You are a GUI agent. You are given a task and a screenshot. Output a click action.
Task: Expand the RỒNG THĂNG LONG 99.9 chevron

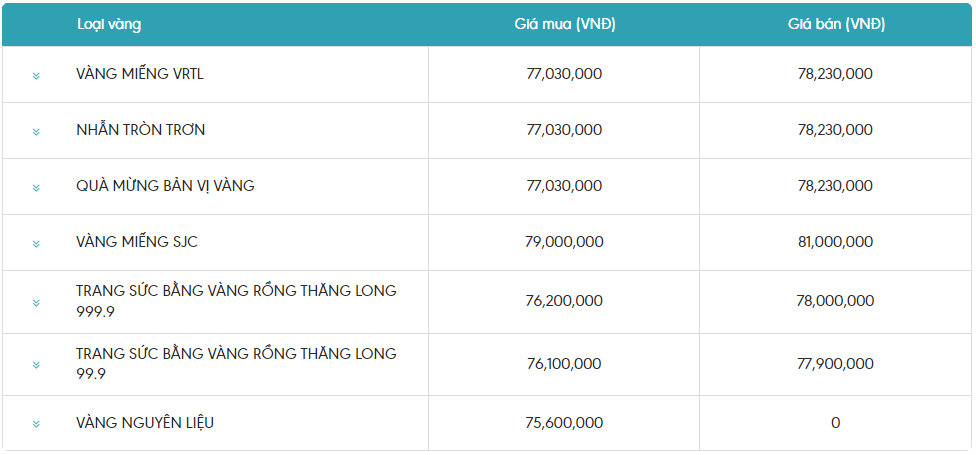36,365
